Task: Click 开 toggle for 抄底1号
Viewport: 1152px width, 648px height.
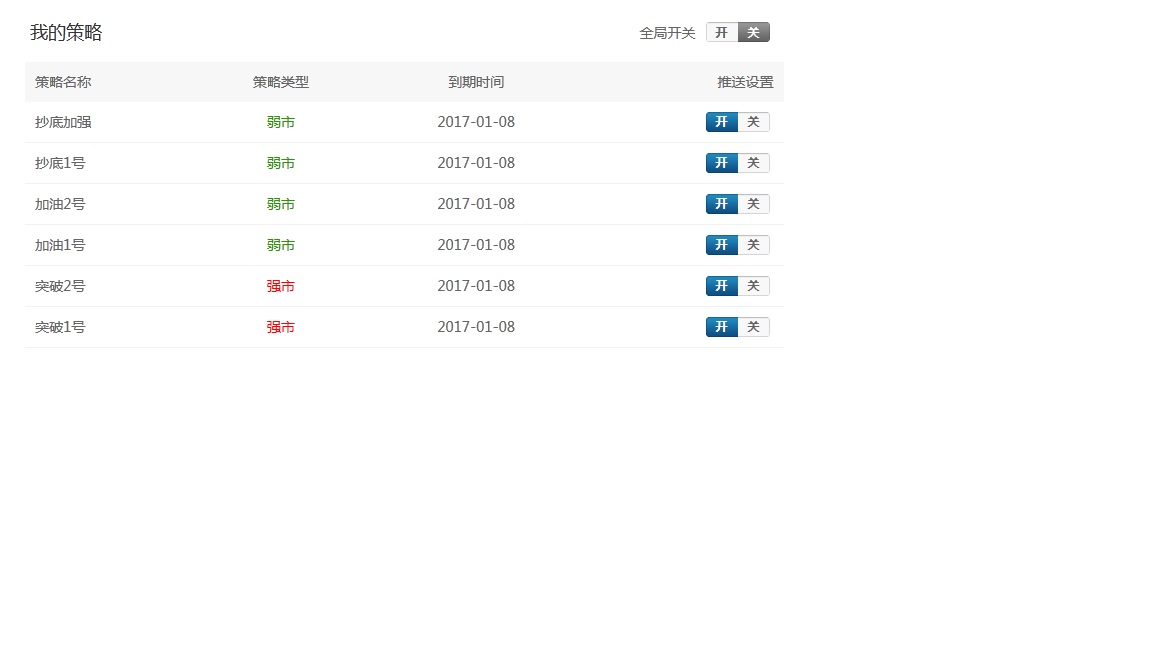Action: pos(722,163)
